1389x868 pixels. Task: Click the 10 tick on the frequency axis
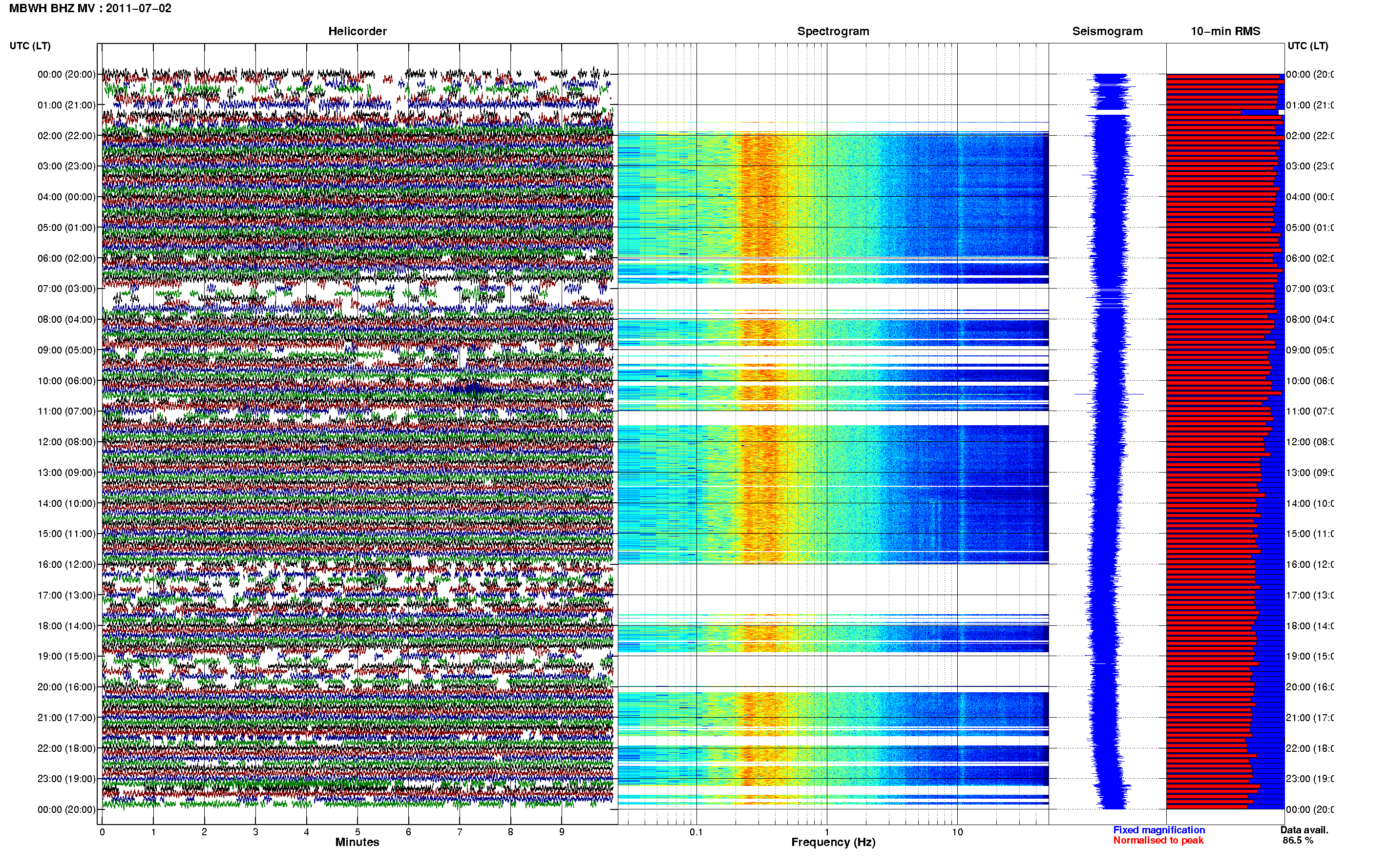pyautogui.click(x=957, y=832)
